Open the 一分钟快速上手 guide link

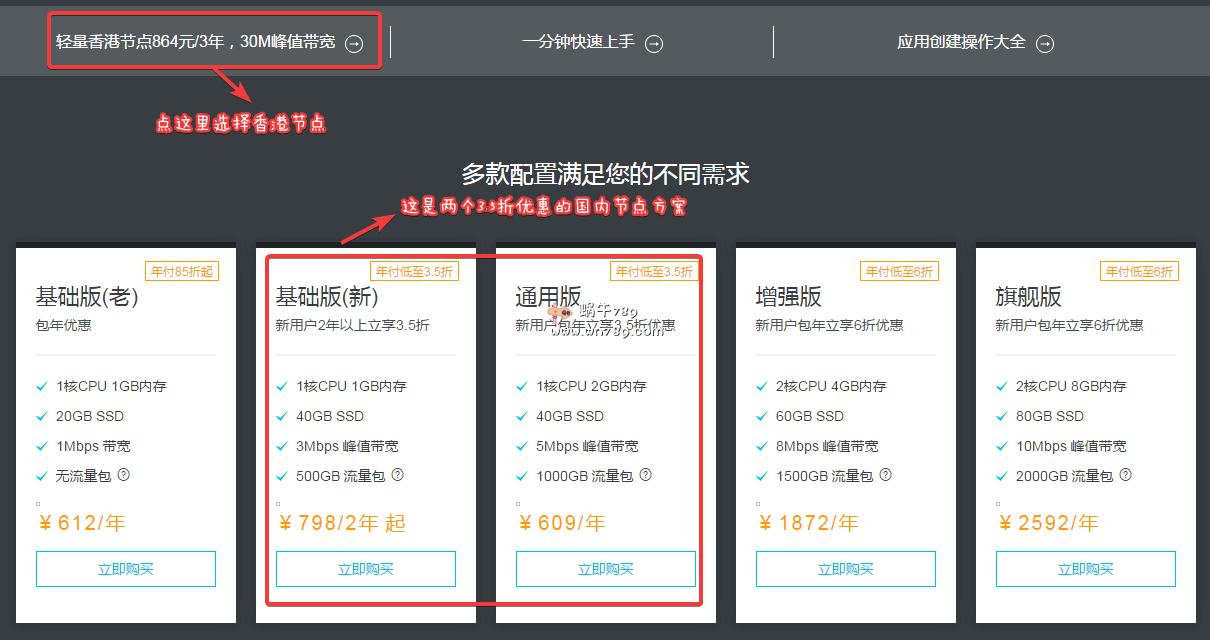578,42
